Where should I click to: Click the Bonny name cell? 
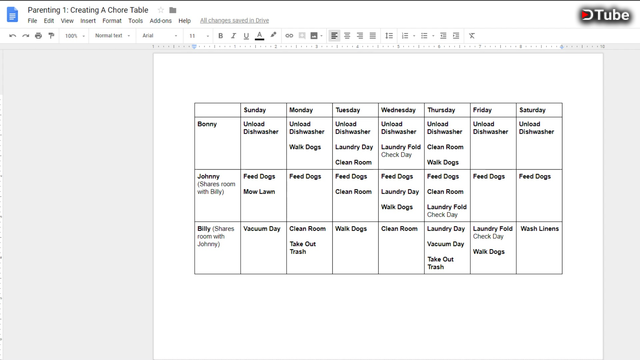click(x=218, y=143)
